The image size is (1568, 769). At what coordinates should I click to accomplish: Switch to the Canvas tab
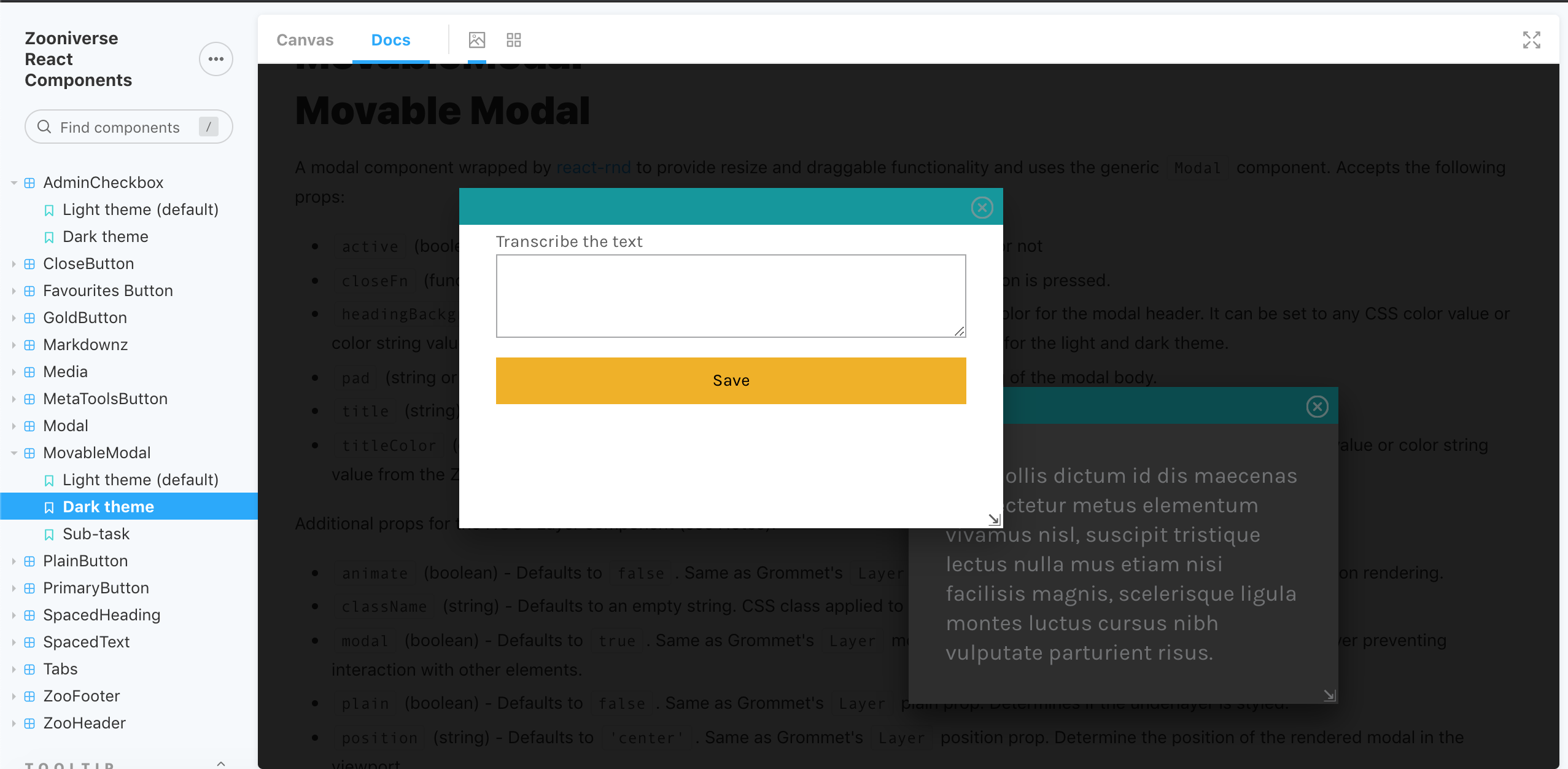305,39
